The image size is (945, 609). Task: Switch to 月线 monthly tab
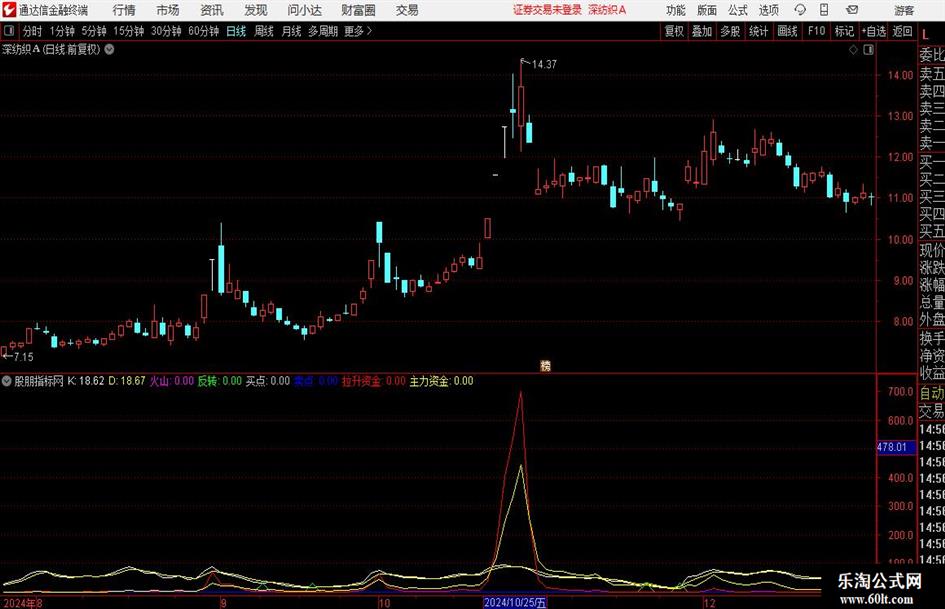[x=291, y=31]
